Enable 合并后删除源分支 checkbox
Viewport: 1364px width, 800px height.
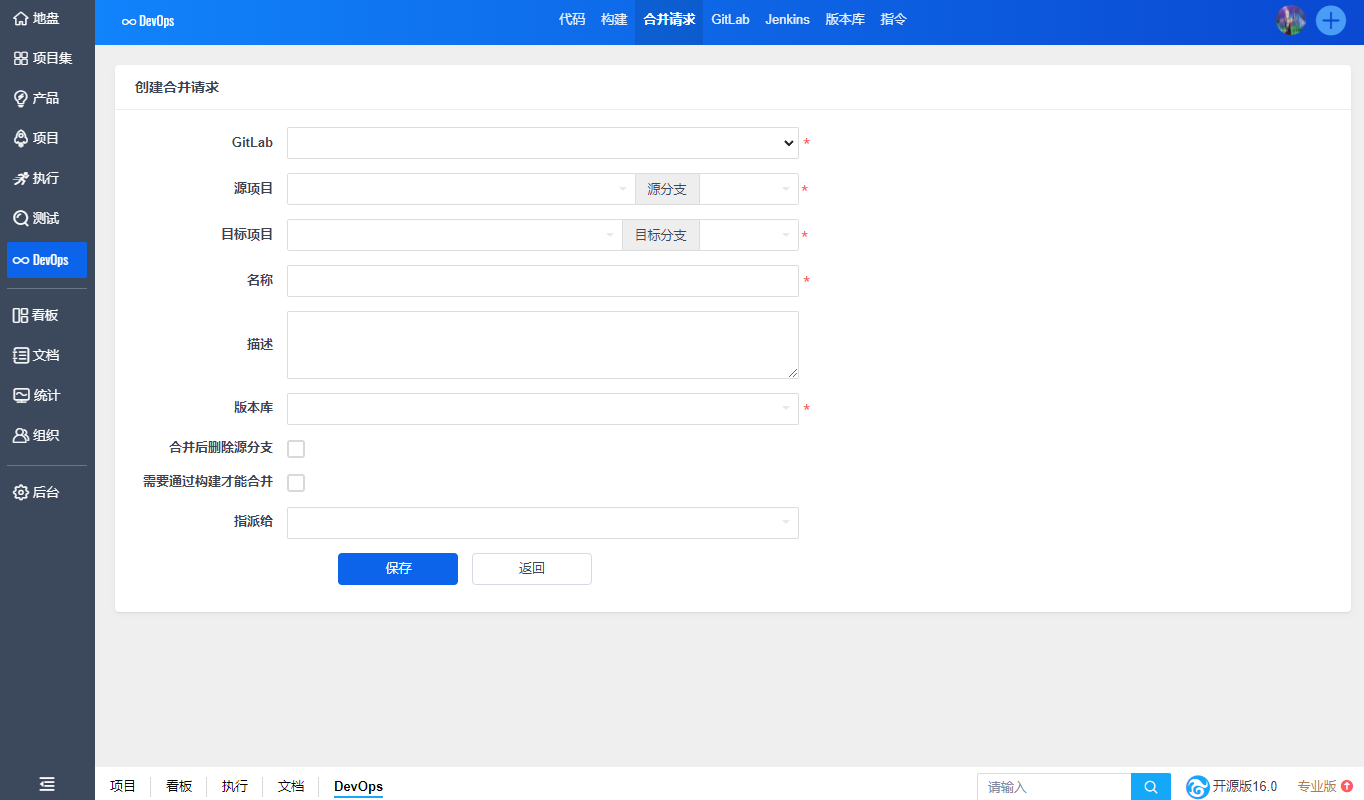(x=296, y=449)
